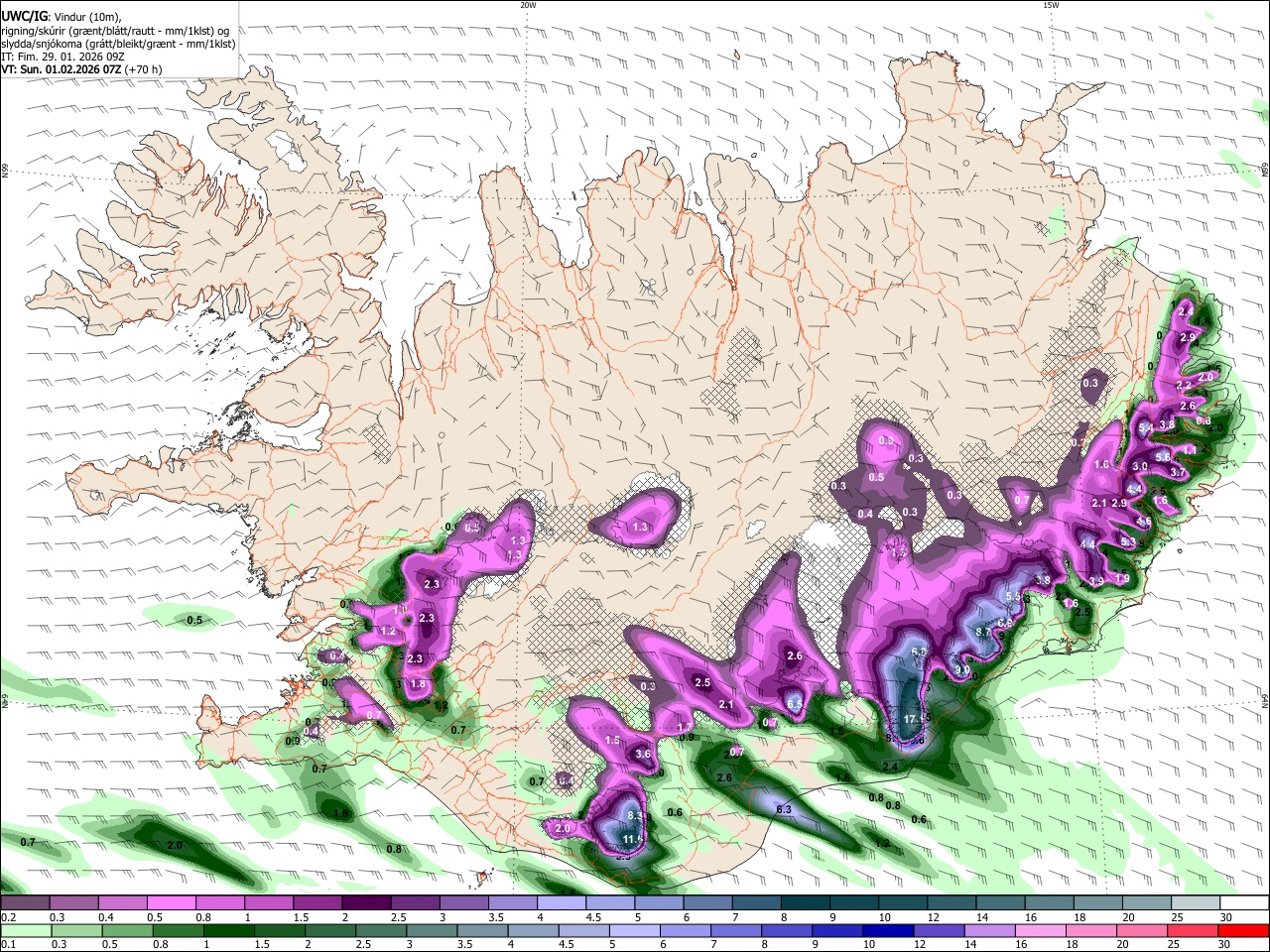Image resolution: width=1270 pixels, height=952 pixels.
Task: Pick the lower legend swatch between 2 and 2.5
Action: [x=330, y=930]
